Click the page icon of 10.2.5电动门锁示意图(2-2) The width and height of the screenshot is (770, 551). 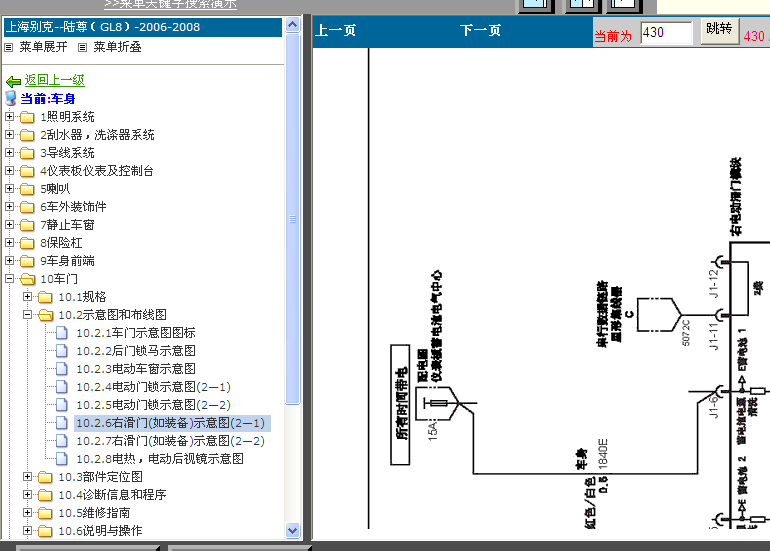click(62, 405)
